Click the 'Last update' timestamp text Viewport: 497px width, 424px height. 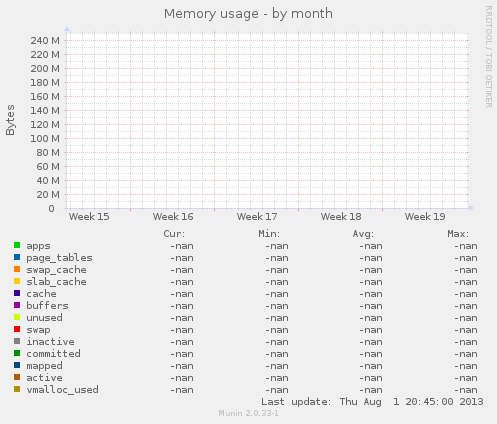pyautogui.click(x=372, y=402)
